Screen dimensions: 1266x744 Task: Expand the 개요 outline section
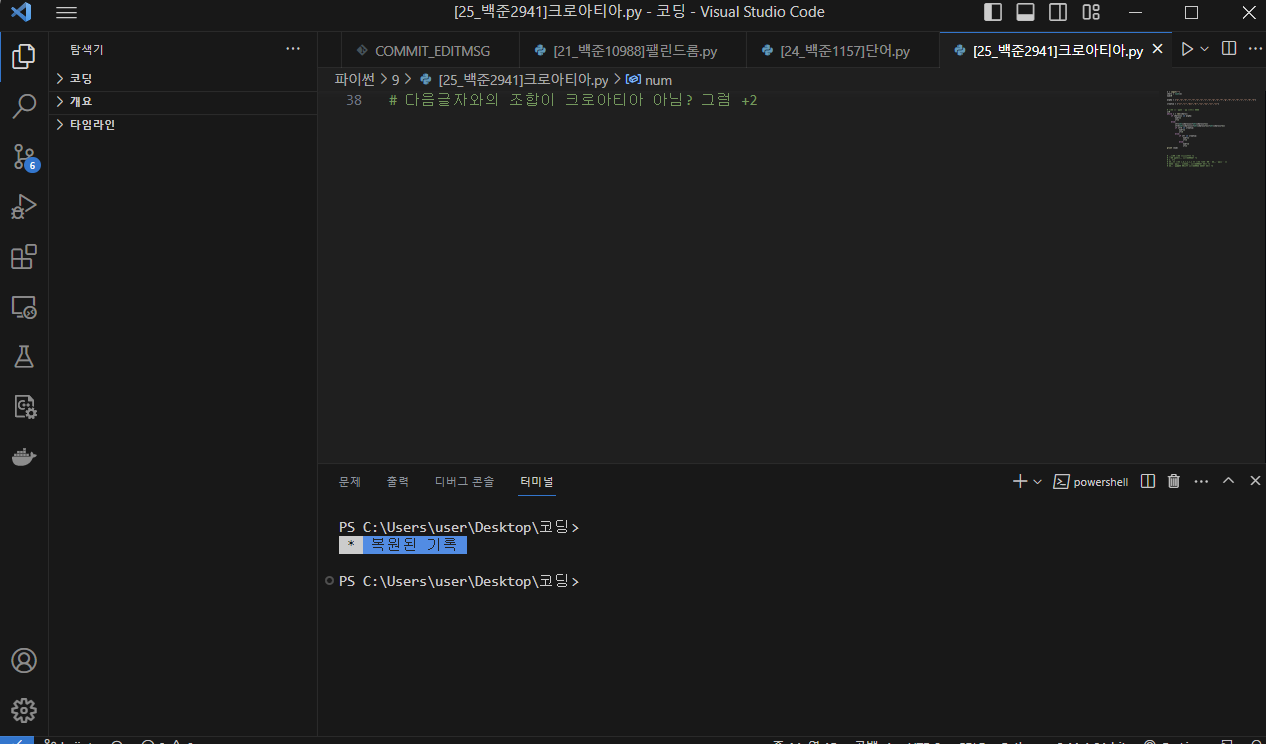point(183,101)
